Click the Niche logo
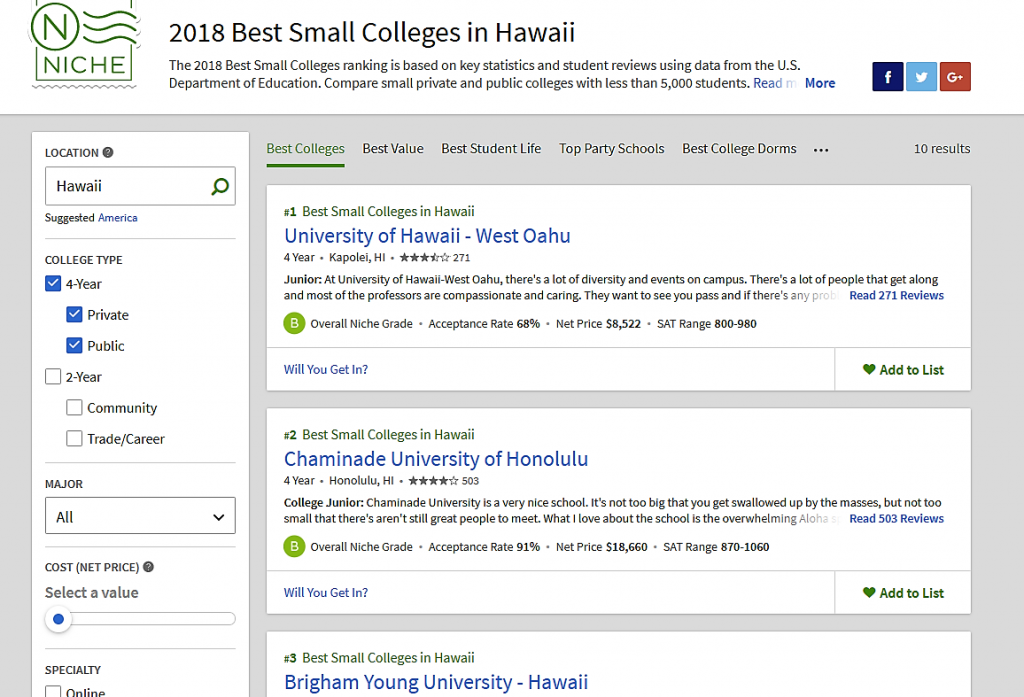1024x697 pixels. tap(84, 44)
